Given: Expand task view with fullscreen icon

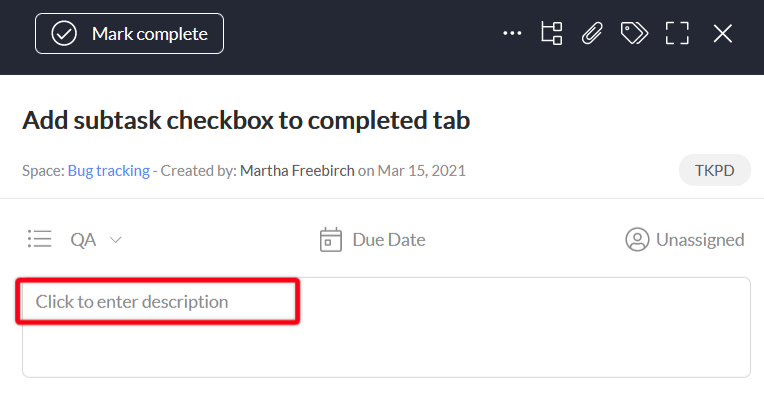Looking at the screenshot, I should (677, 34).
